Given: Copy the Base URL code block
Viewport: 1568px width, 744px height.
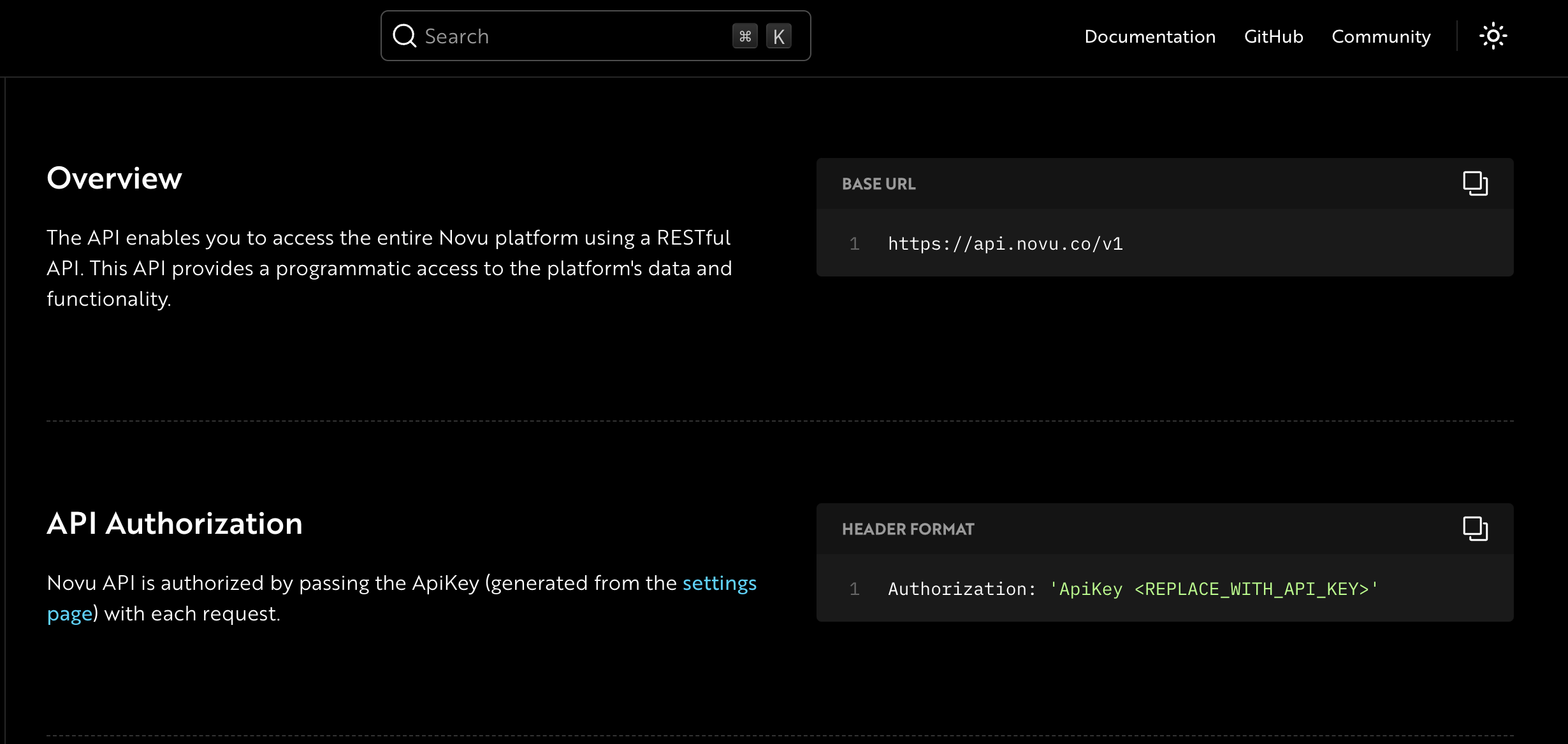Looking at the screenshot, I should click(x=1475, y=183).
